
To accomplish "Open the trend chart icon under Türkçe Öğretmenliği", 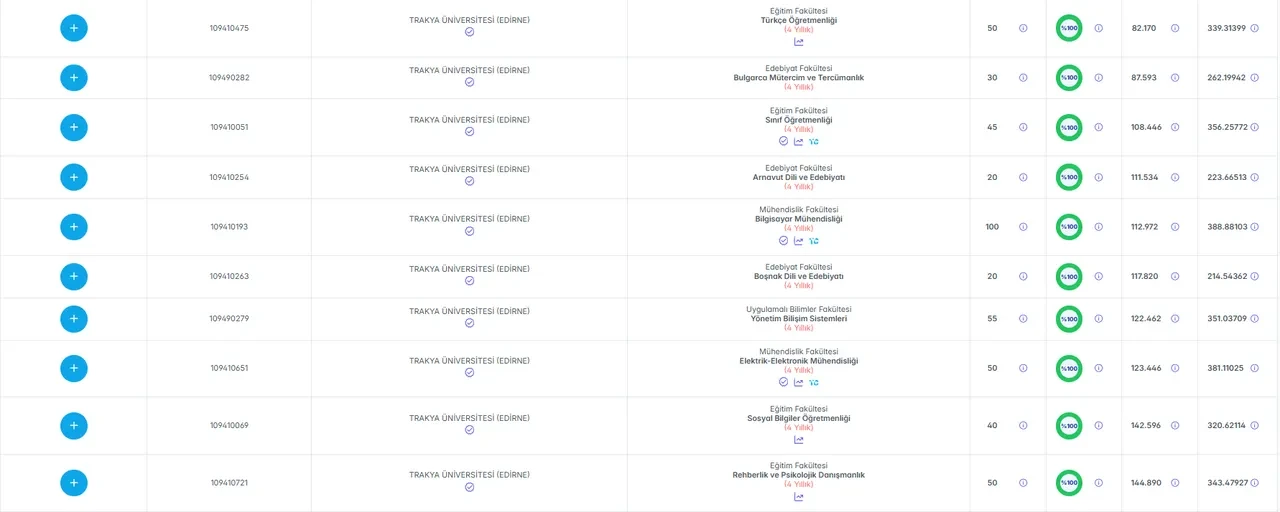I will click(799, 42).
